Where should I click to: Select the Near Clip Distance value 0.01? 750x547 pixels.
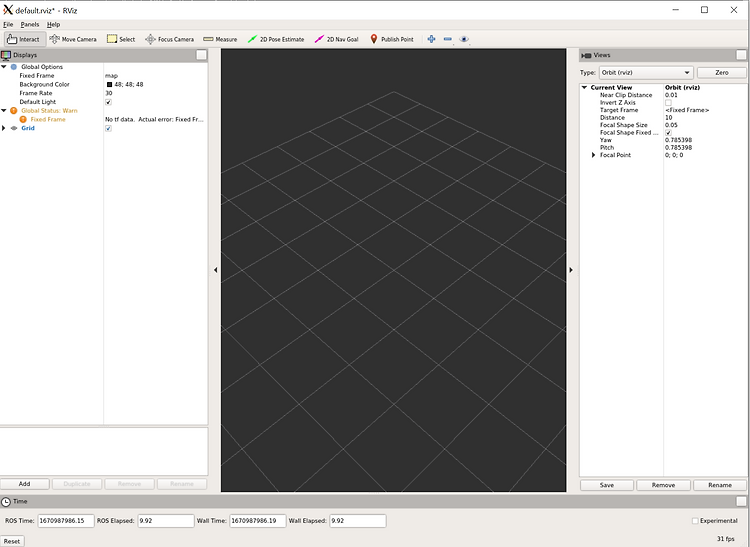[x=671, y=95]
